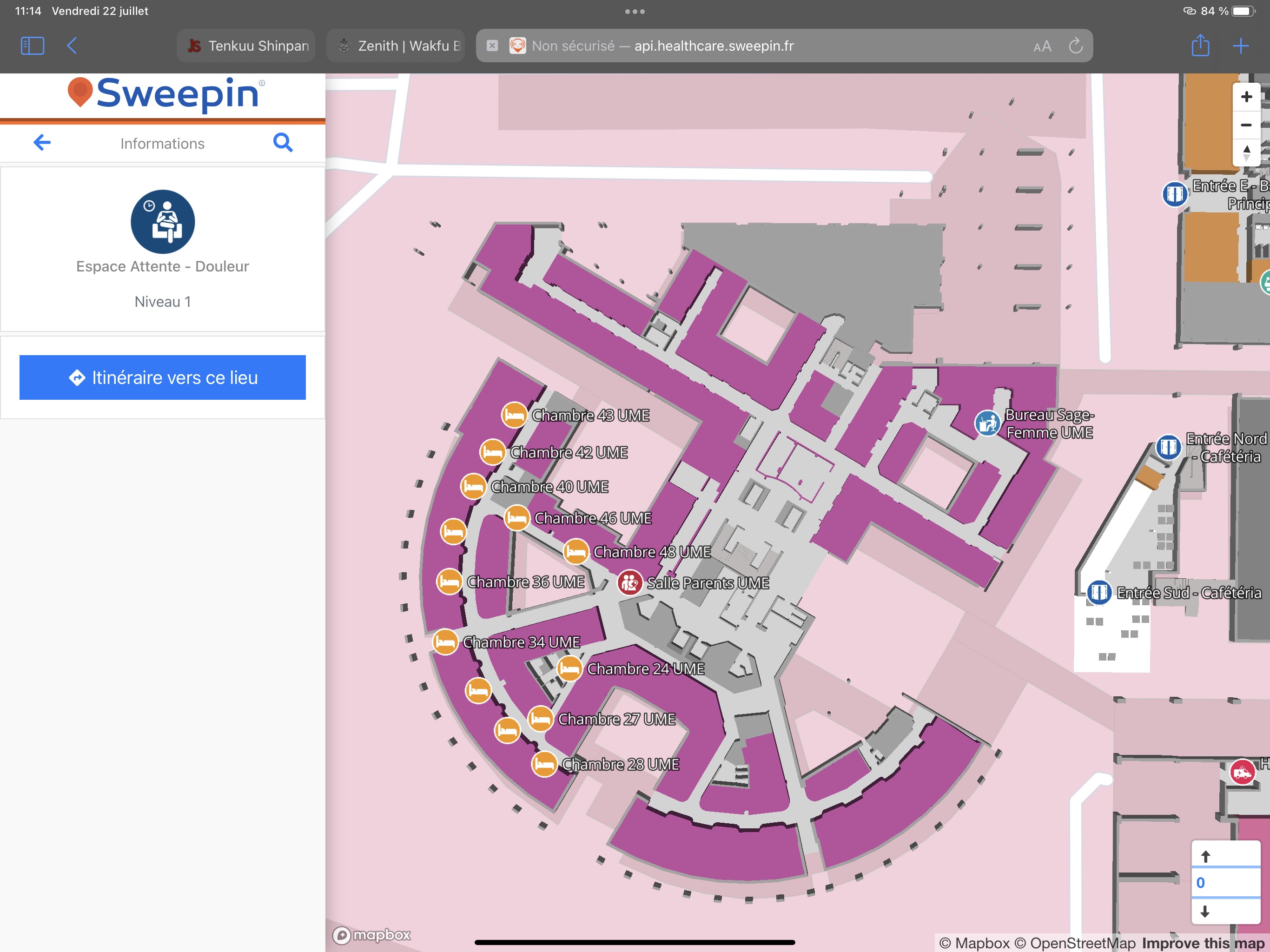
Task: Click Itinéraire vers ce lieu button
Action: click(163, 377)
